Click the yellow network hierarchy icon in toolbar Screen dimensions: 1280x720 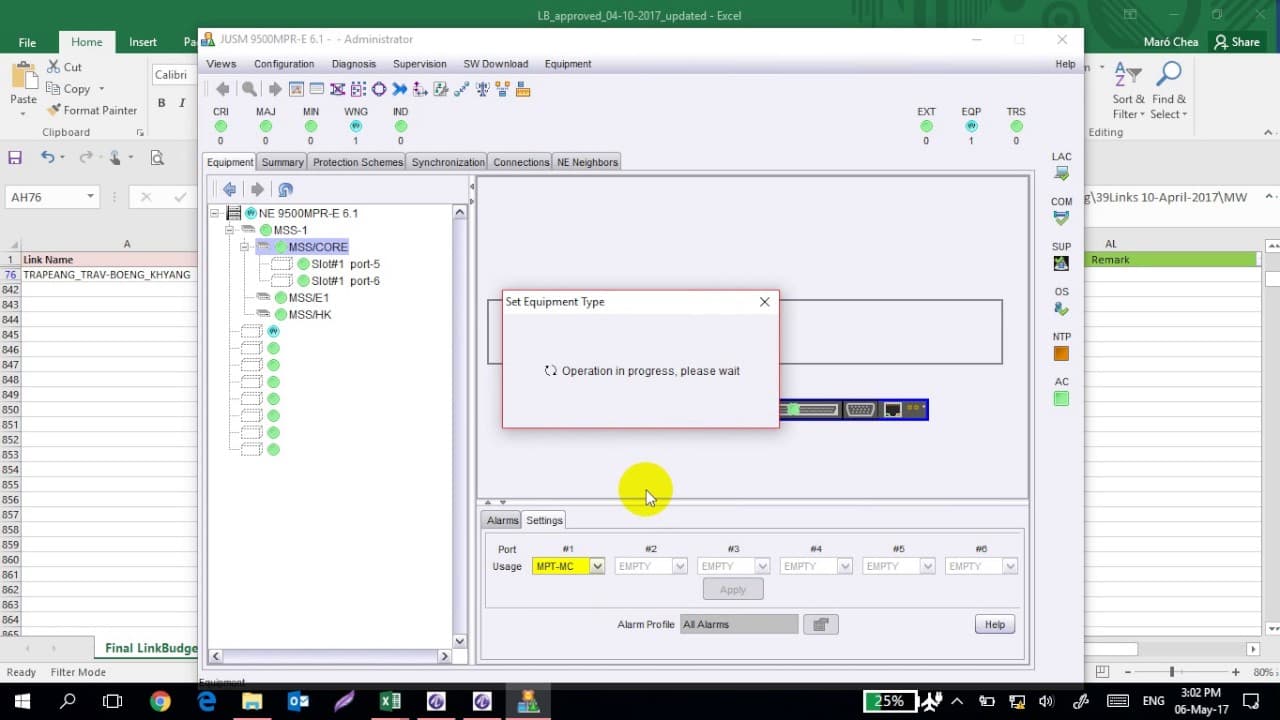(x=503, y=89)
